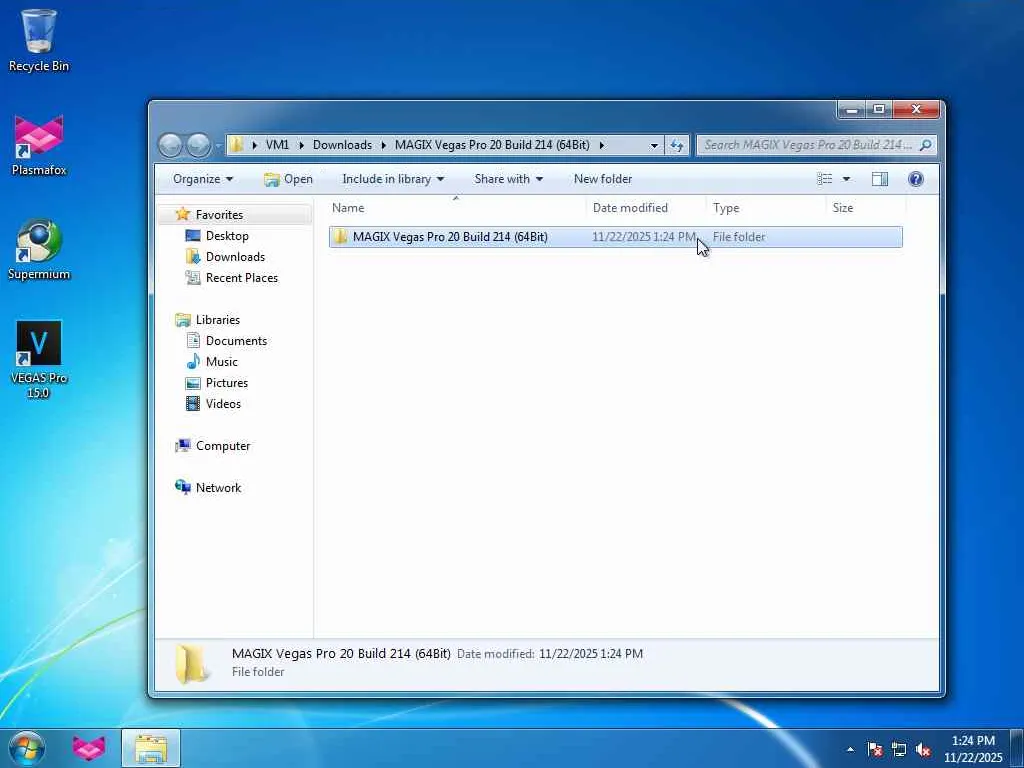
Task: Click the refresh button beside address bar
Action: coord(677,145)
